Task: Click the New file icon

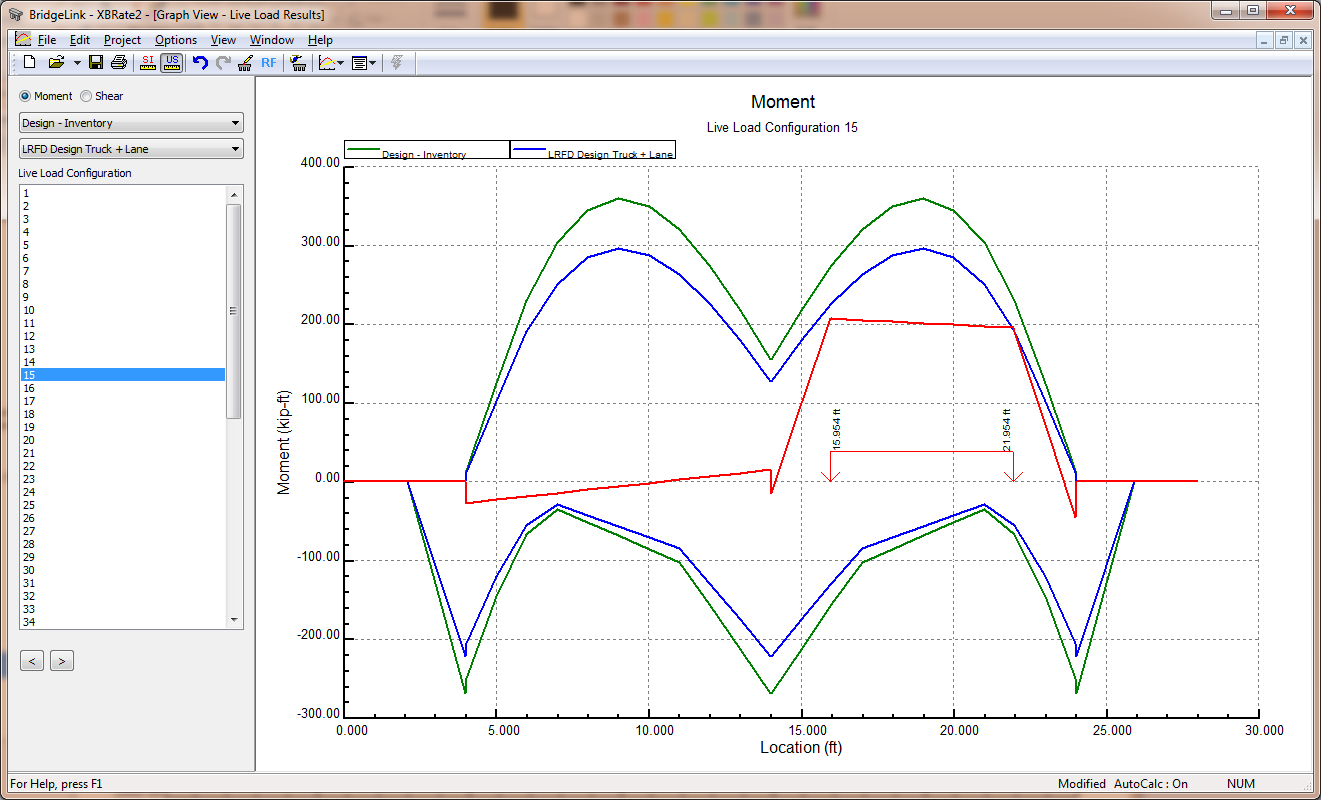Action: [29, 63]
